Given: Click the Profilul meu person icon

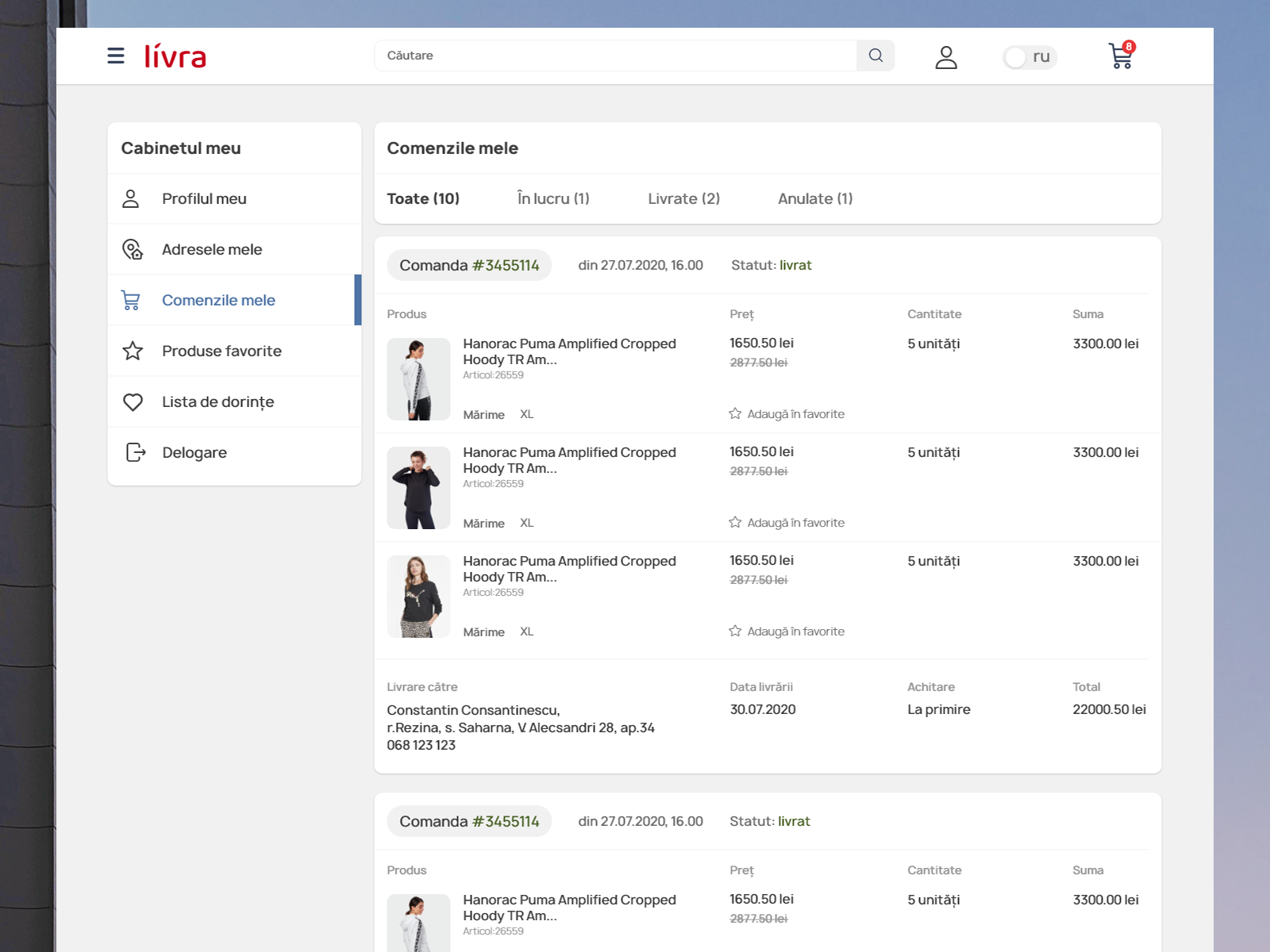Looking at the screenshot, I should pos(131,198).
